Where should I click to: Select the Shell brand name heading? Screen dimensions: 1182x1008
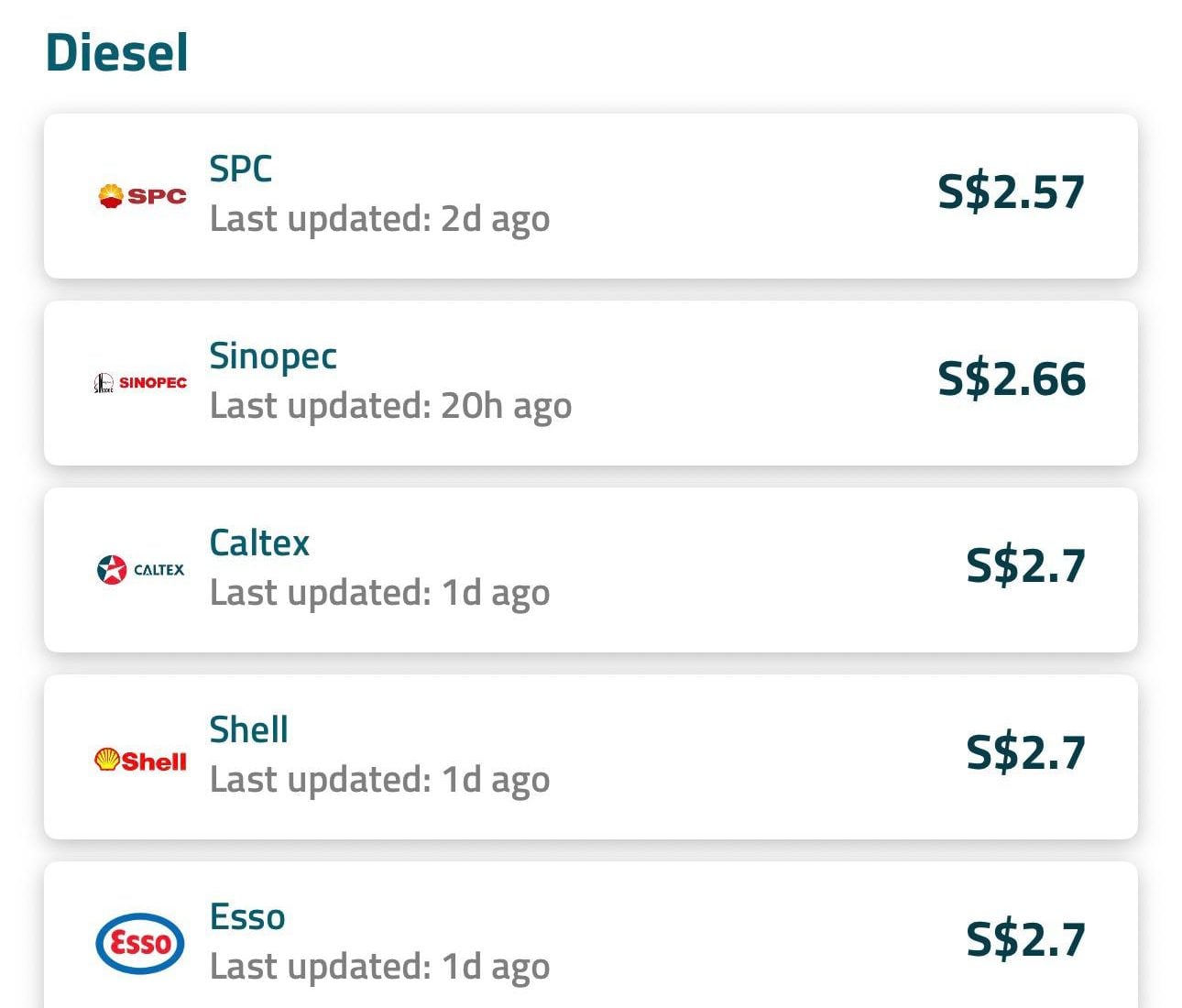(248, 729)
